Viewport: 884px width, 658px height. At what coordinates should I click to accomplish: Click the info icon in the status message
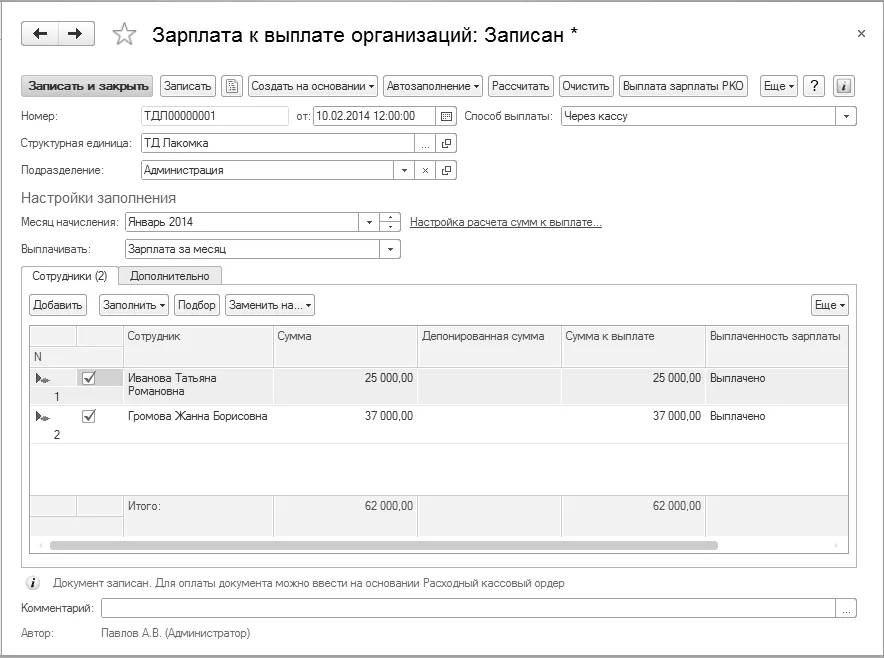click(x=33, y=583)
